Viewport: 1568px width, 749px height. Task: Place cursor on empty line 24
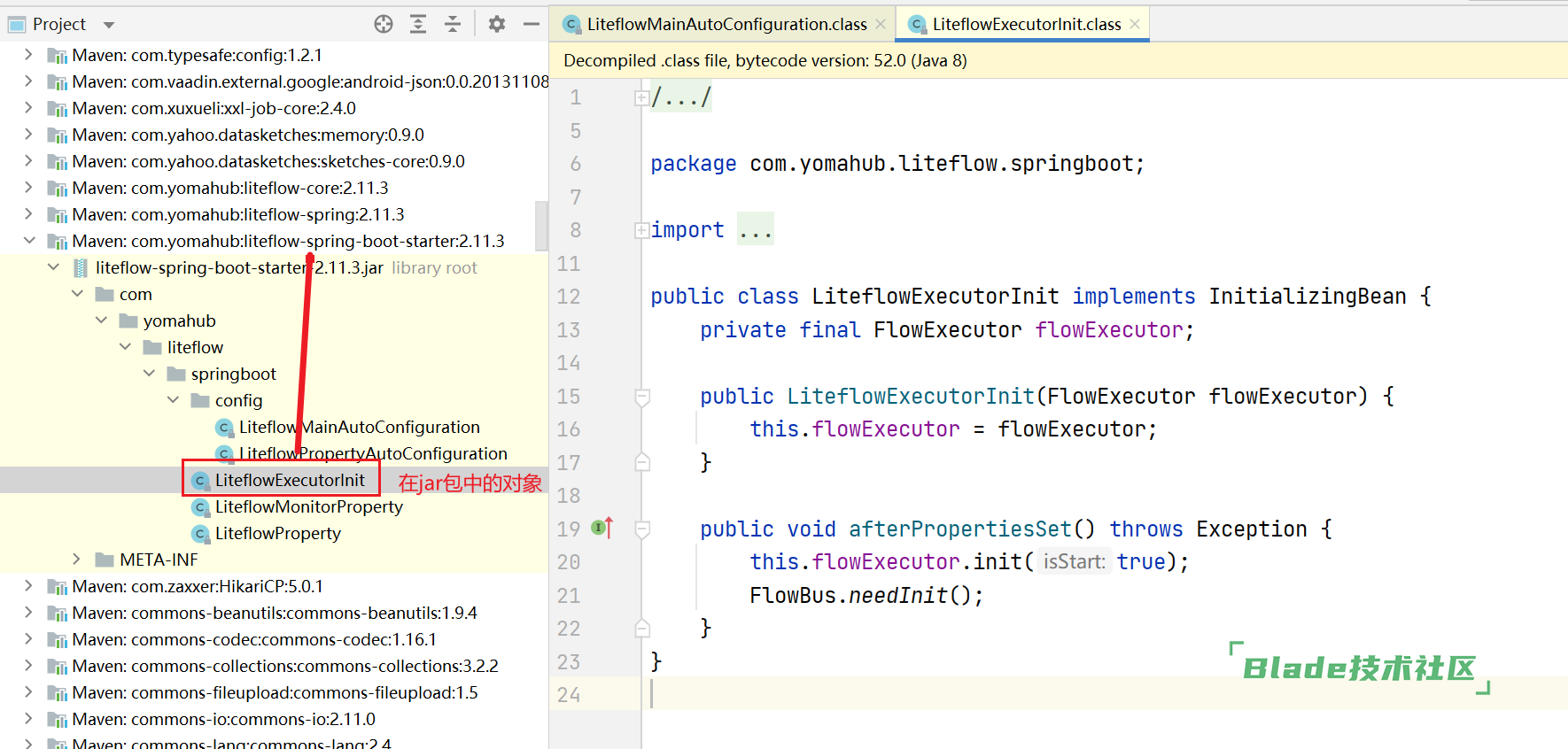(1104, 694)
